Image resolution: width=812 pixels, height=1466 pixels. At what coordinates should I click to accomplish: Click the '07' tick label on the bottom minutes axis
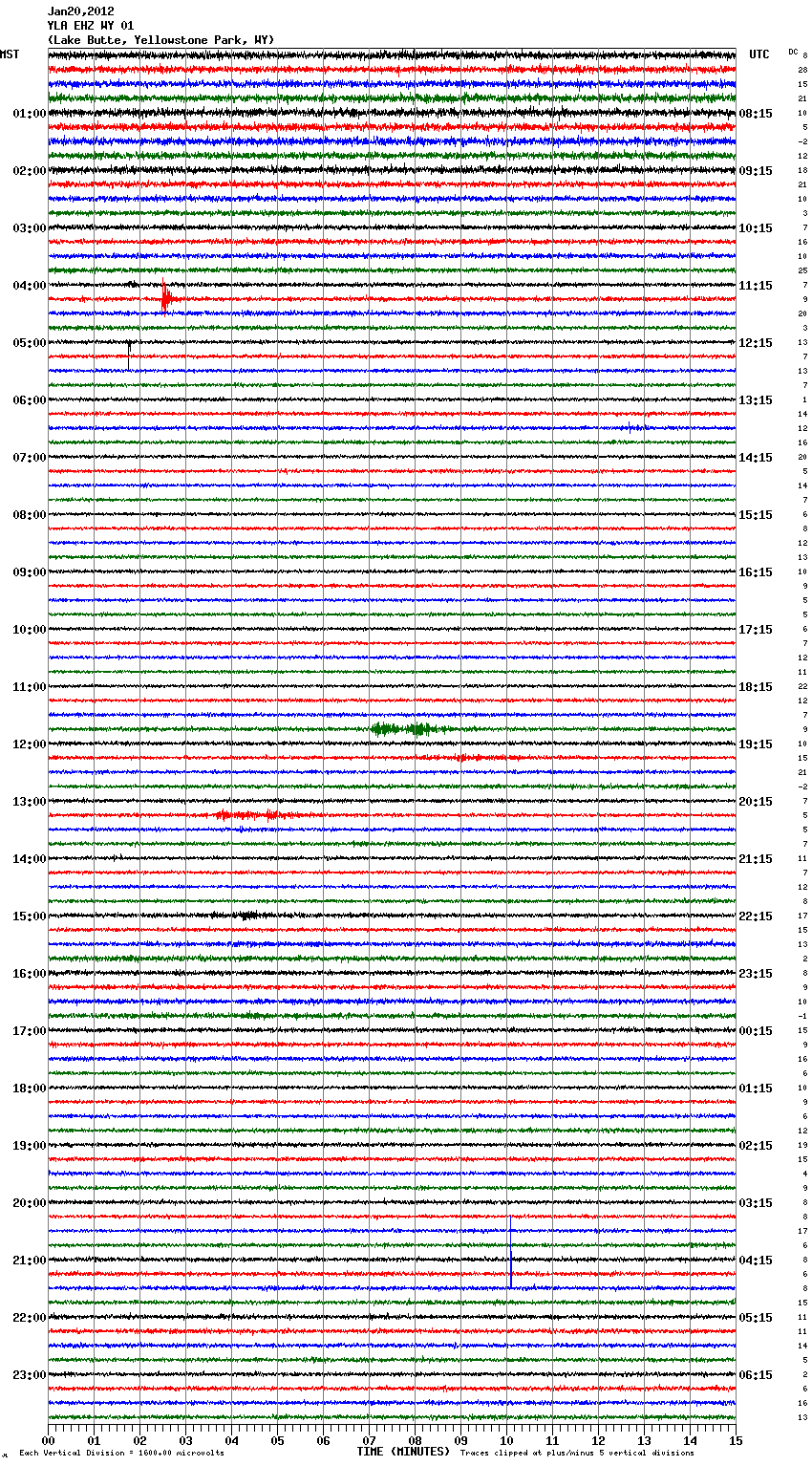tap(369, 1440)
